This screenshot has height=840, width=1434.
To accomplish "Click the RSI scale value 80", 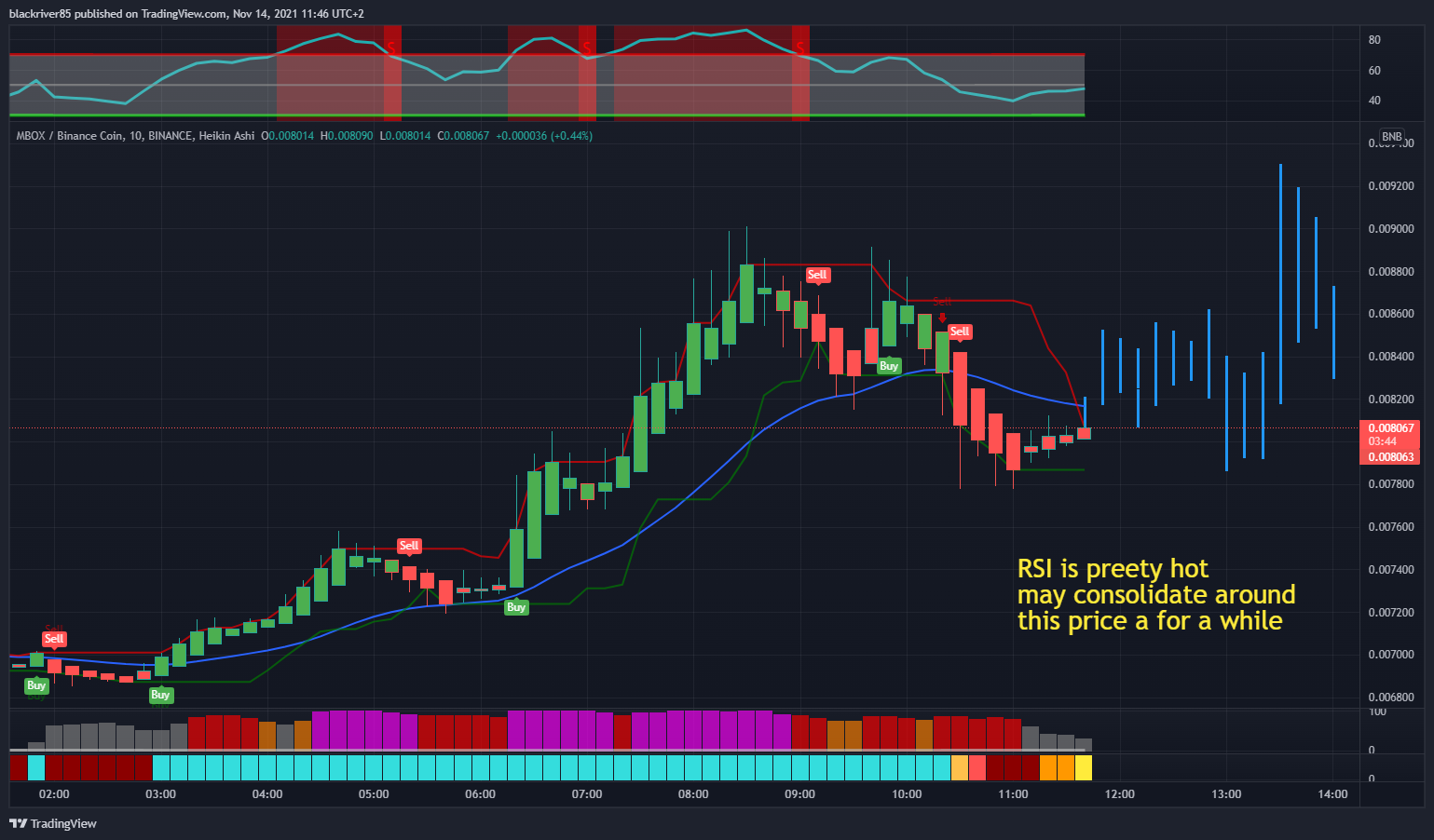I will click(1374, 40).
